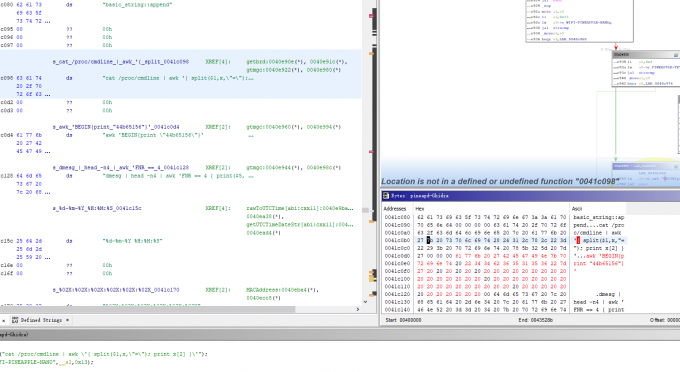The width and height of the screenshot is (680, 372).
Task: Select label s_%d-%m-%Y_%H:%M:%S_0041c15c
Action: pyautogui.click(x=97, y=208)
